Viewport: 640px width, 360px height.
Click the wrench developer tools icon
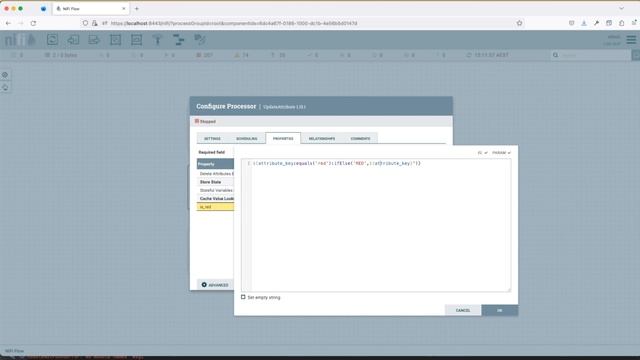pyautogui.click(x=596, y=23)
